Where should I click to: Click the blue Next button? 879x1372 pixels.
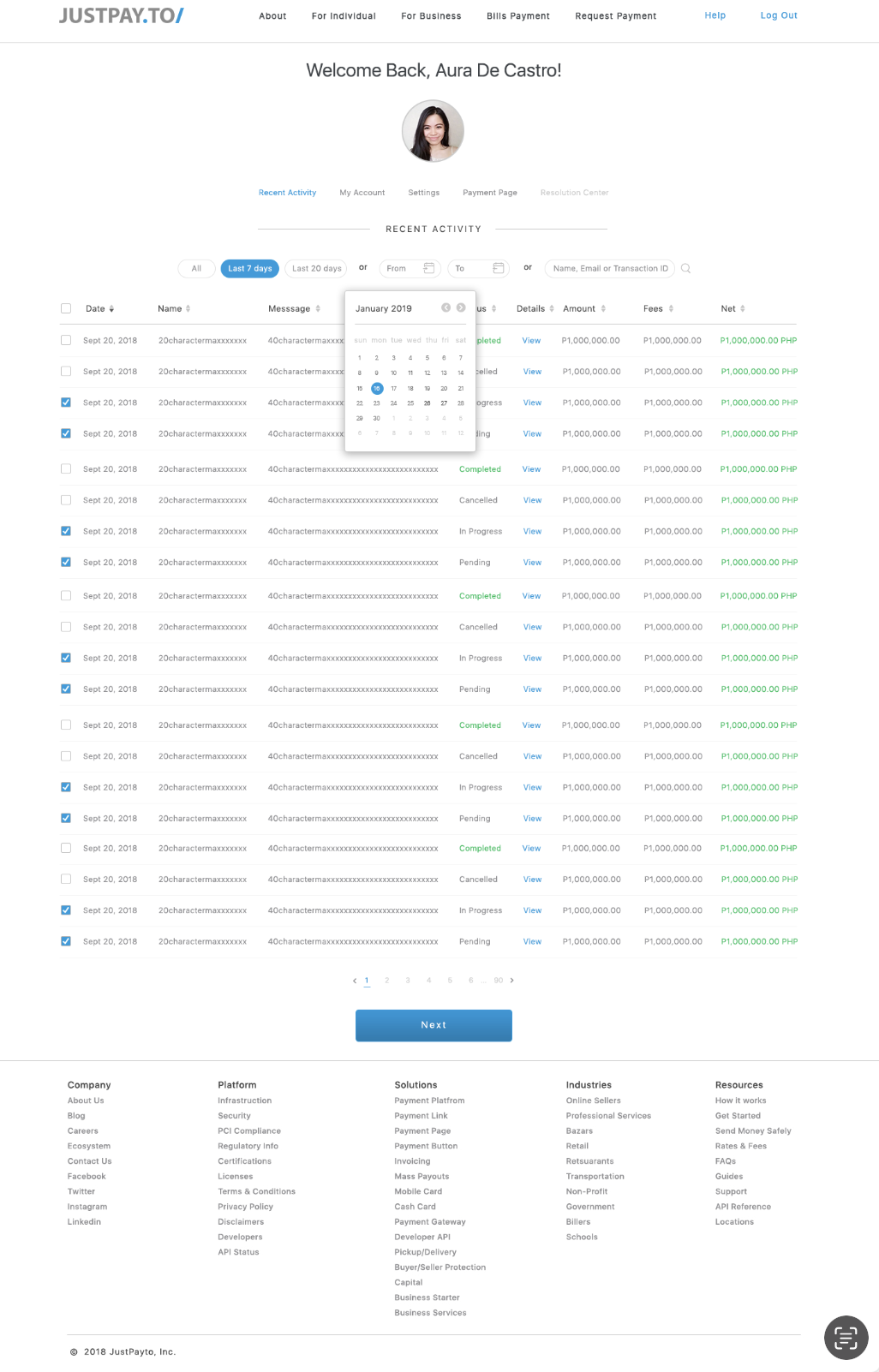click(434, 1025)
